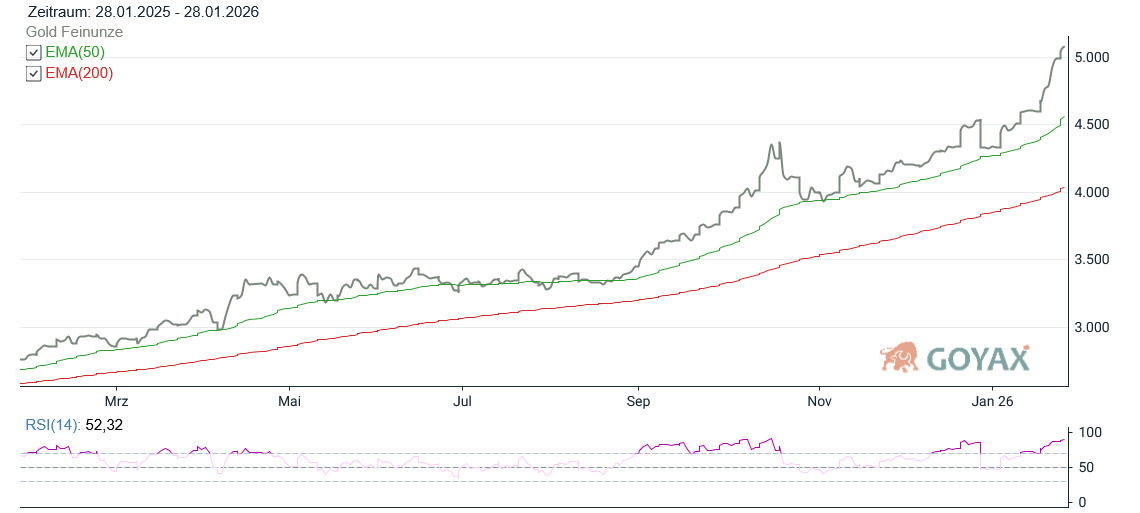
Task: Click the Mrz label on time axis
Action: pos(117,401)
